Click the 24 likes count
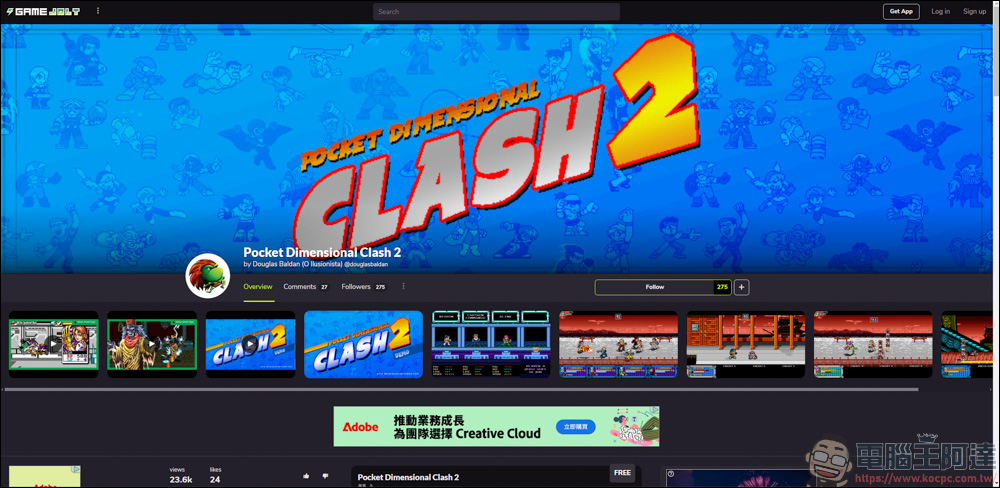Image resolution: width=1000 pixels, height=488 pixels. pyautogui.click(x=215, y=480)
